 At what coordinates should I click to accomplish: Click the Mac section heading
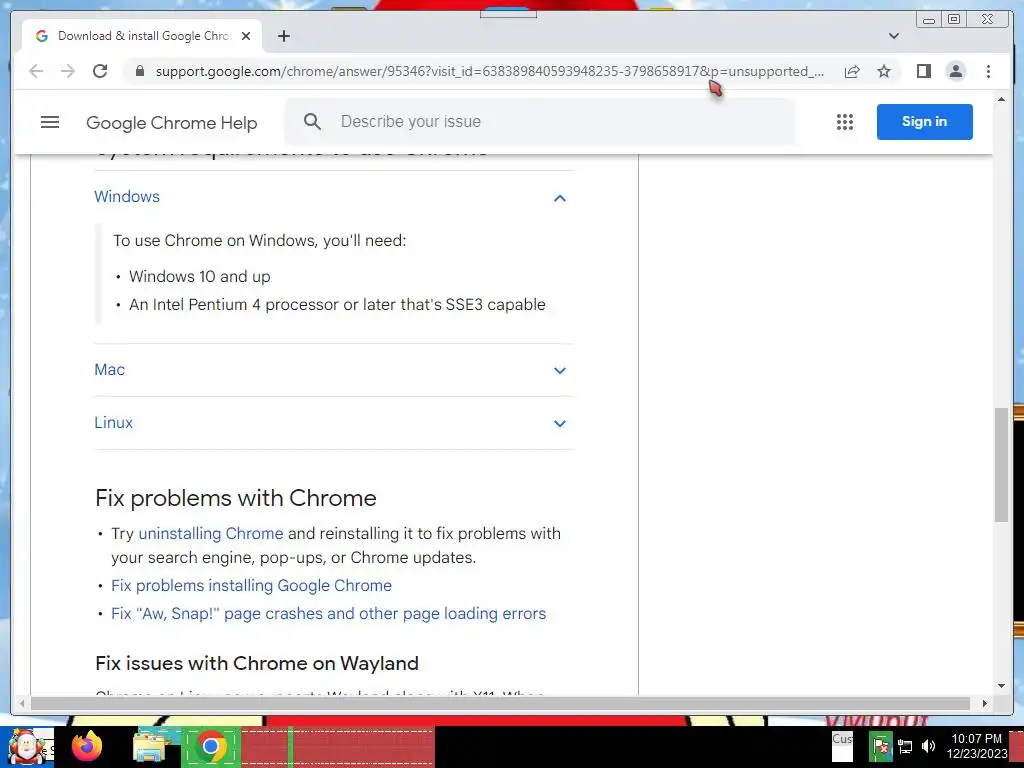[110, 370]
